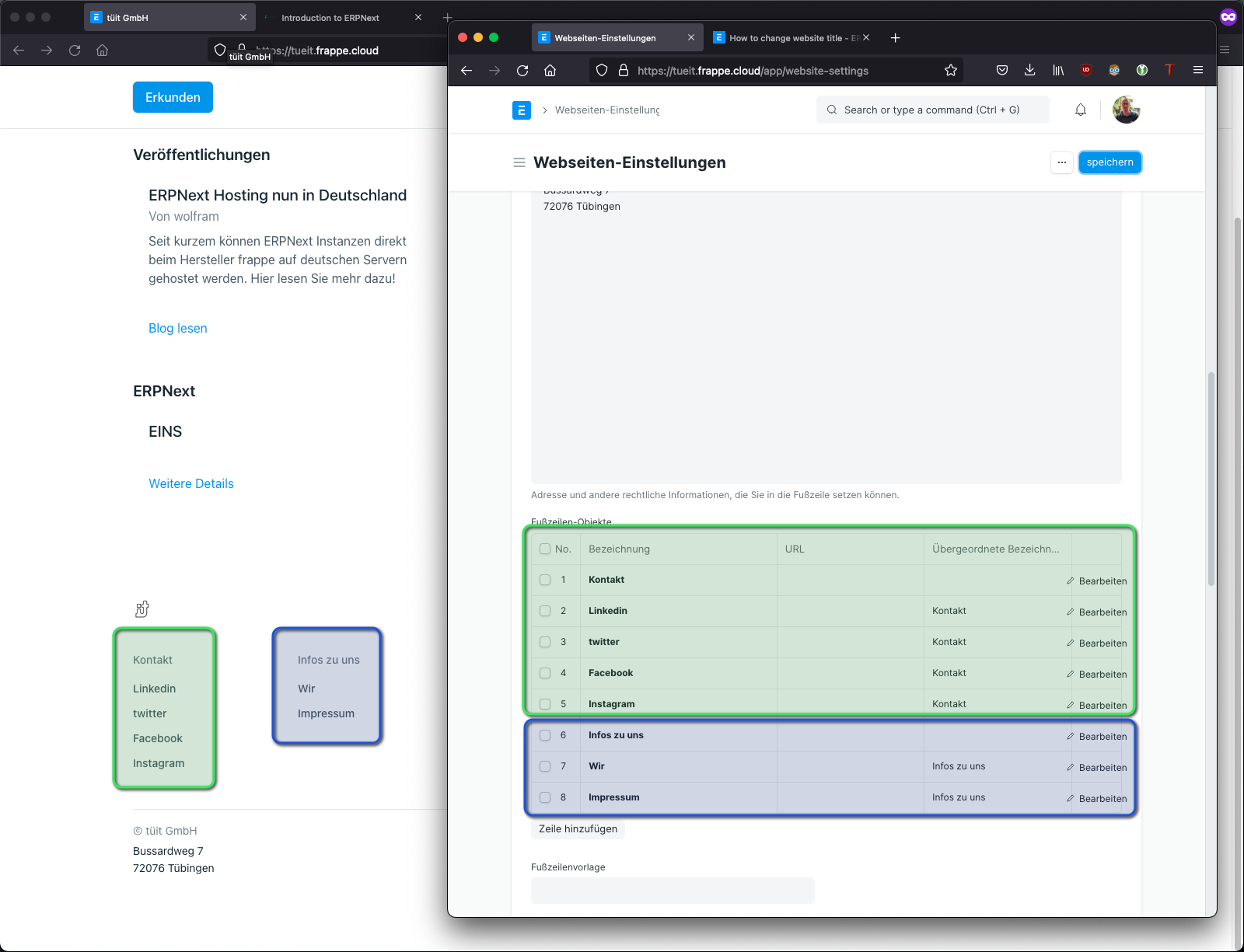
Task: Edit the twitter row via Bearbeiten
Action: point(1096,643)
